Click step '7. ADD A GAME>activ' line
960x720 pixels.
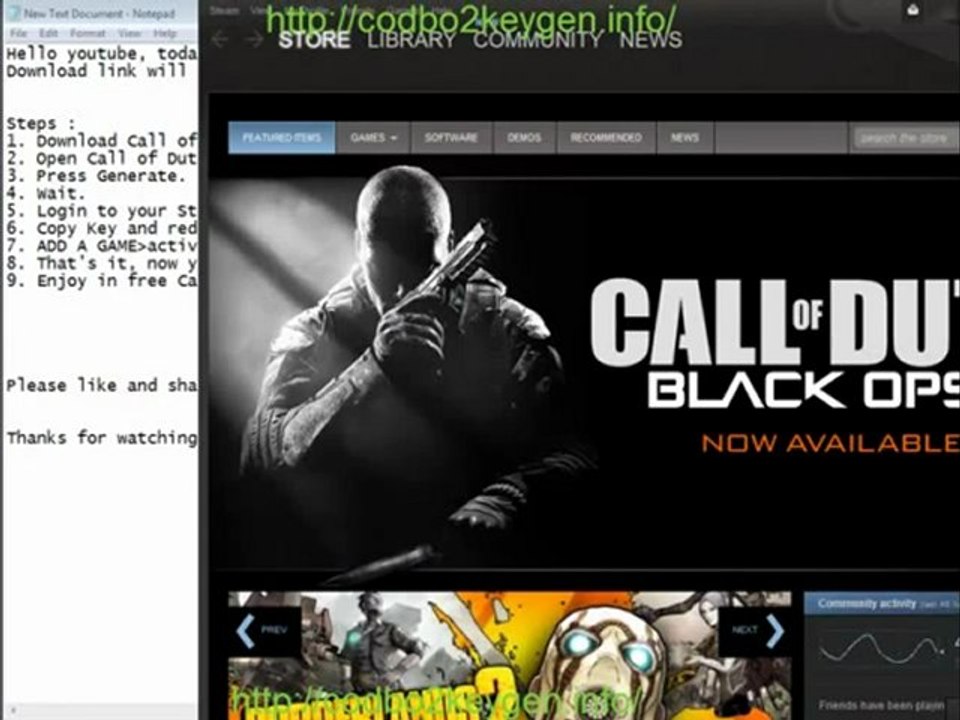(x=101, y=246)
